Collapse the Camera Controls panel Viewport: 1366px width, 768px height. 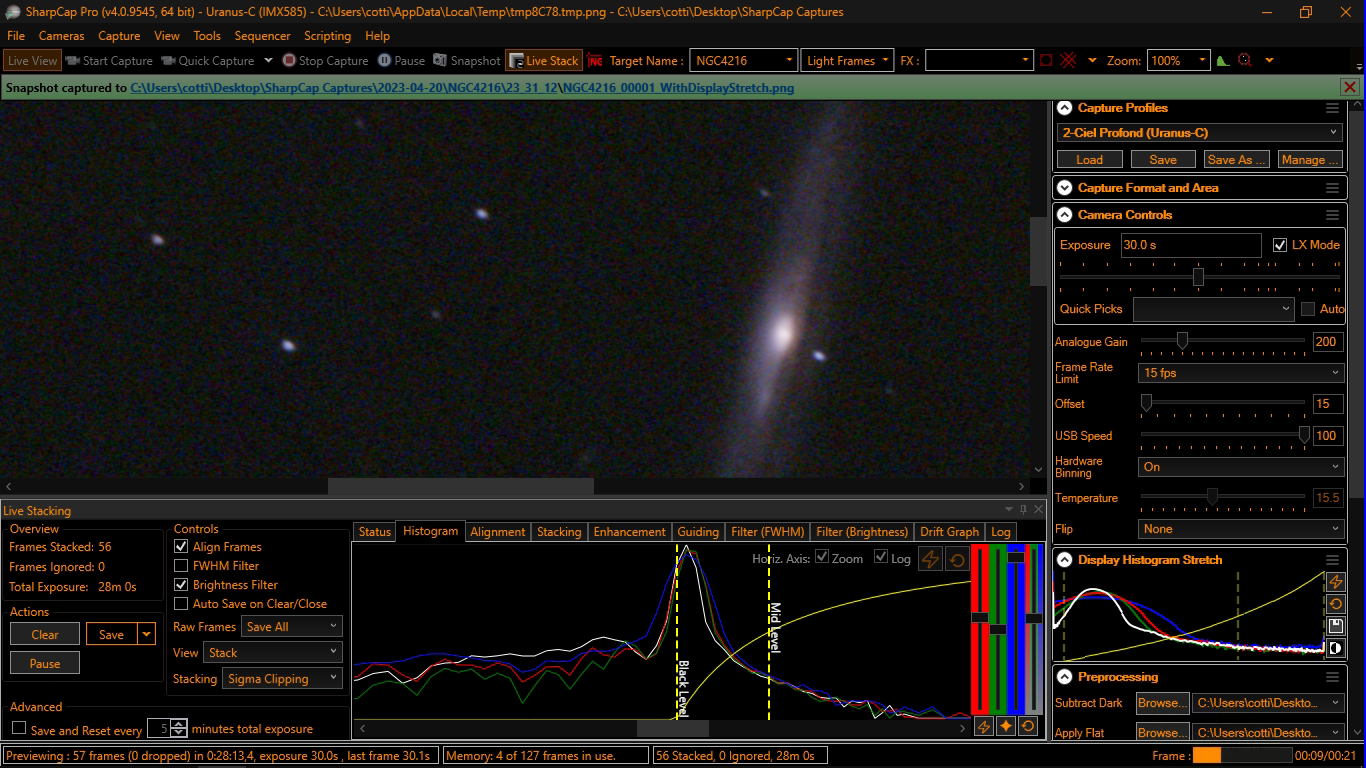click(x=1063, y=215)
